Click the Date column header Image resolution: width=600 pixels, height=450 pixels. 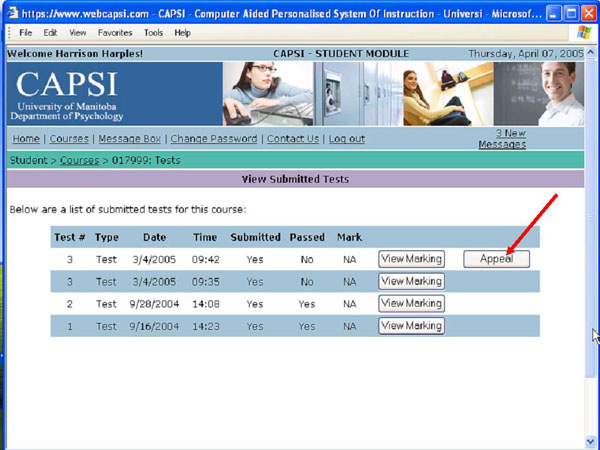pyautogui.click(x=154, y=237)
